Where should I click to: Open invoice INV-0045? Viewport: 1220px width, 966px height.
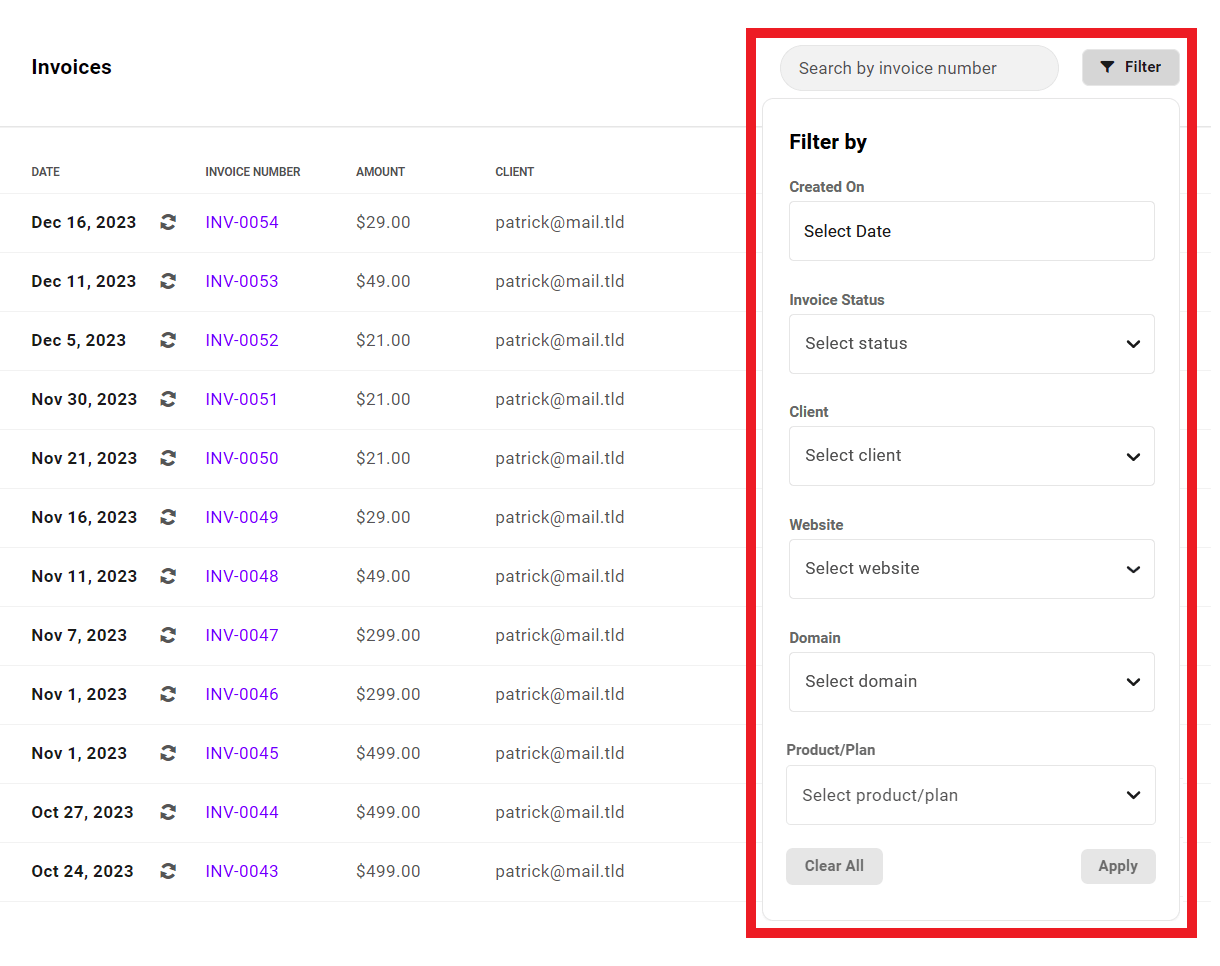coord(242,753)
